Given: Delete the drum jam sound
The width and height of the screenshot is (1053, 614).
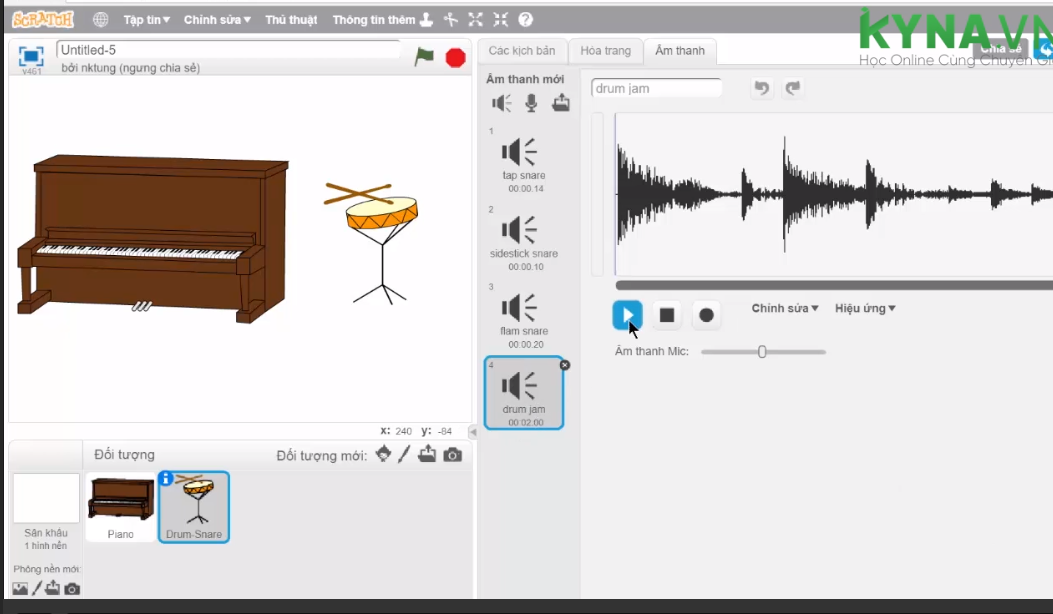Looking at the screenshot, I should [564, 365].
